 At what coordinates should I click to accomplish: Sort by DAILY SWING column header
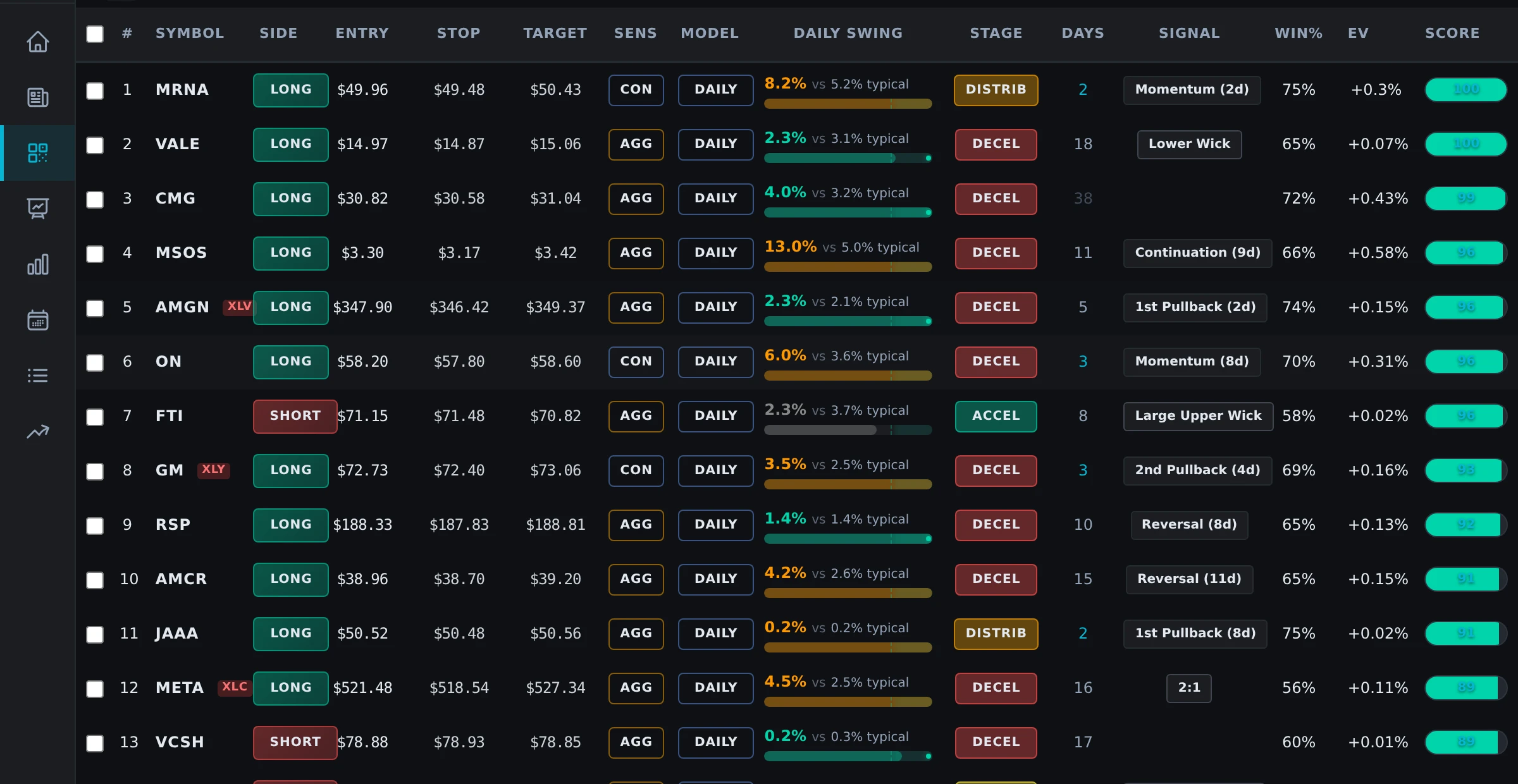(x=848, y=33)
